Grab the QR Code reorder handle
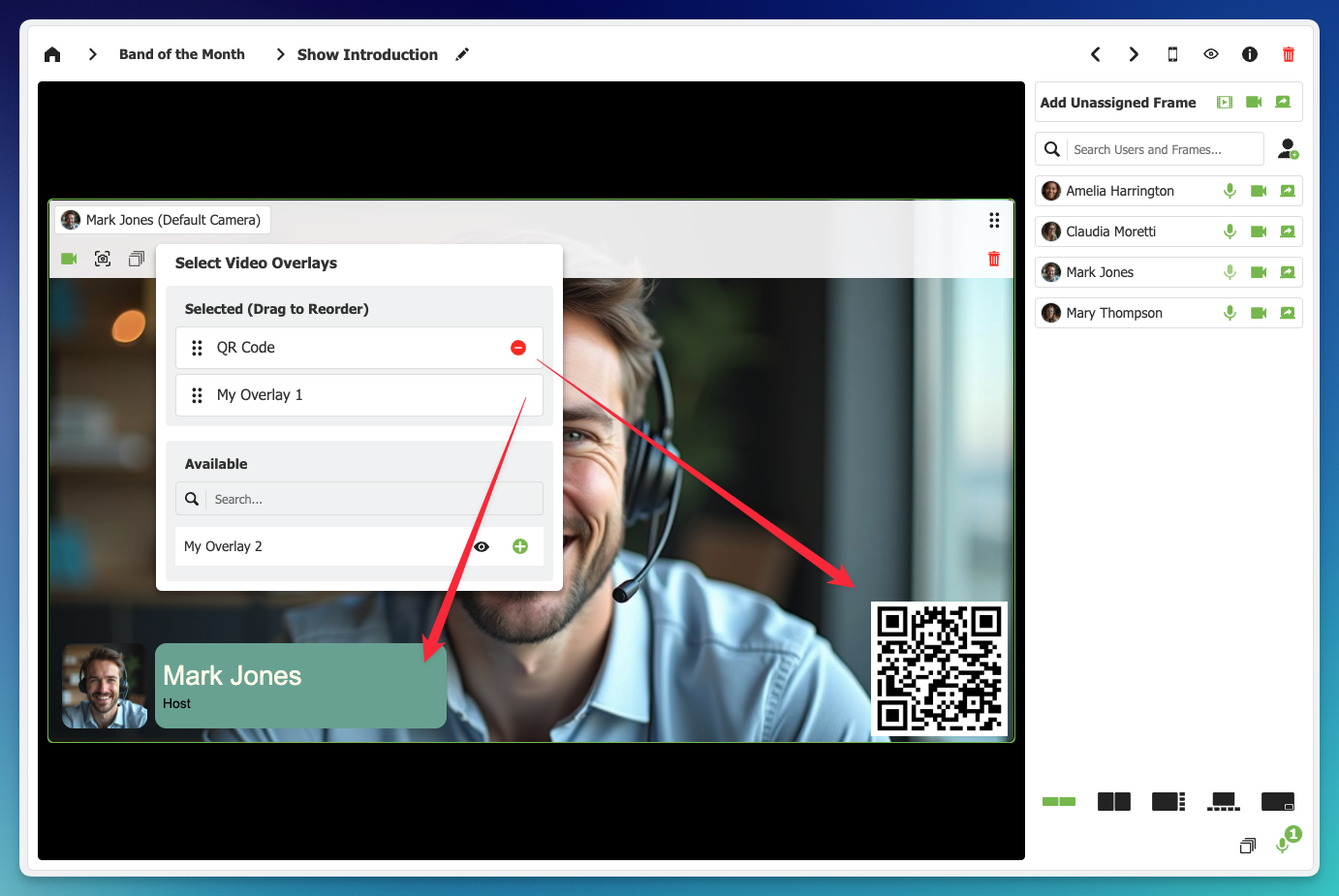 click(197, 348)
